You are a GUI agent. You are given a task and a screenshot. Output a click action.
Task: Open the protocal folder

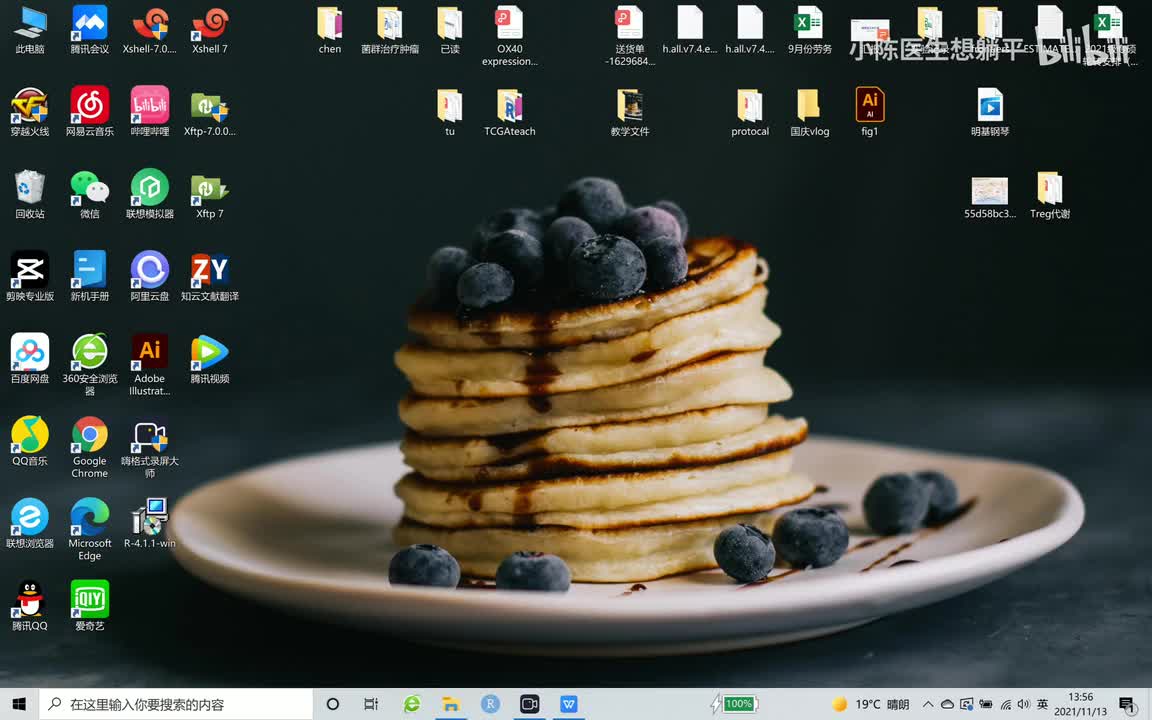click(749, 112)
